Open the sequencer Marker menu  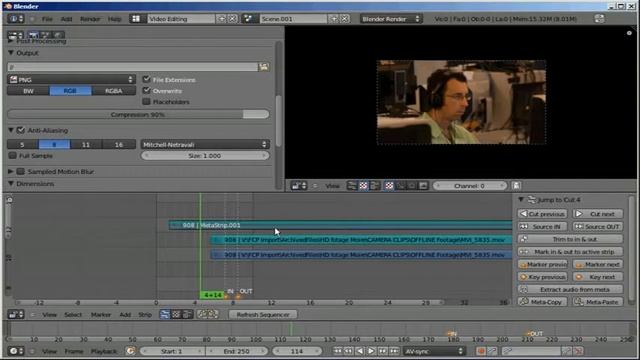[x=101, y=314]
